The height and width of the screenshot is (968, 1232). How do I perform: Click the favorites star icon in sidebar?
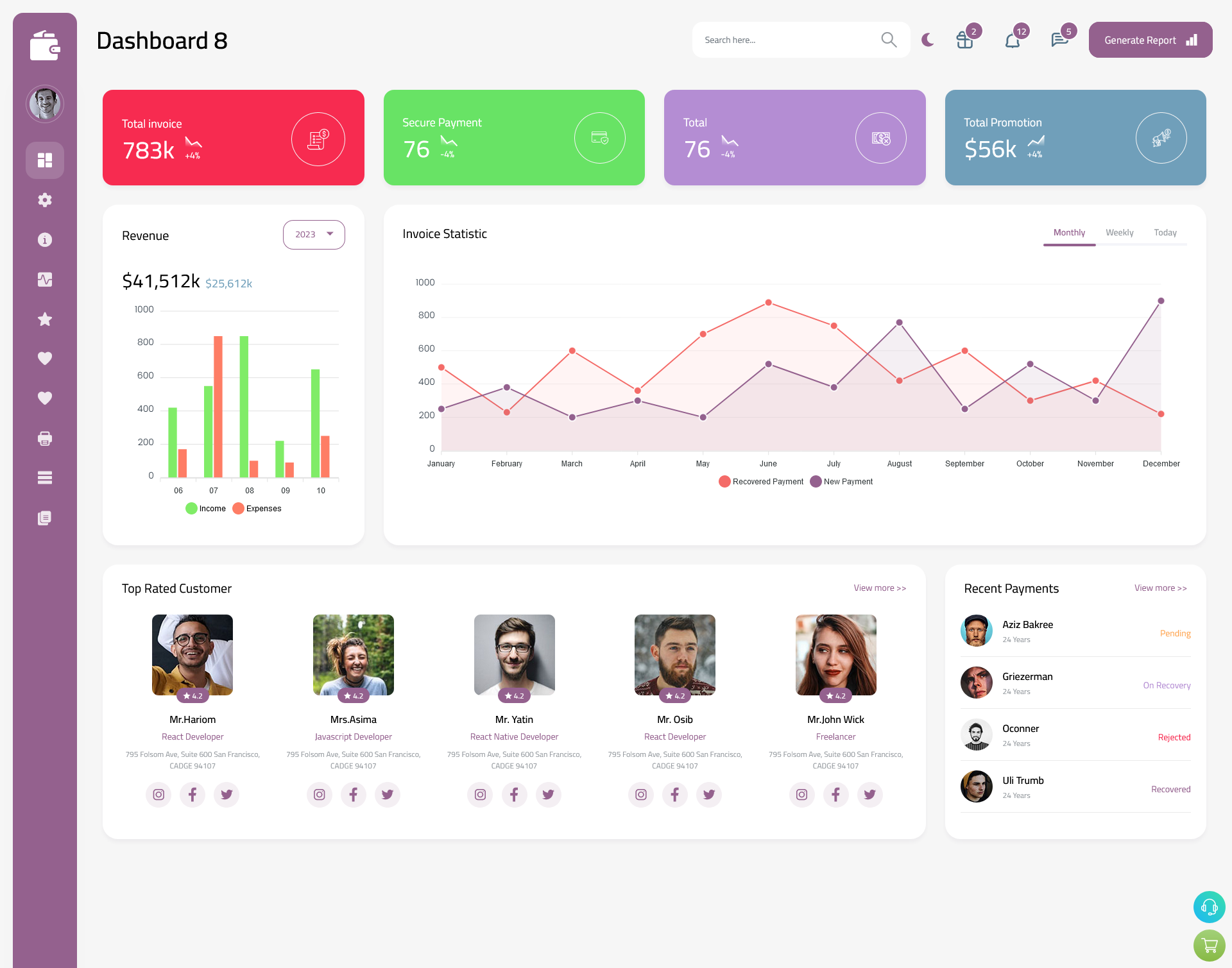click(44, 319)
